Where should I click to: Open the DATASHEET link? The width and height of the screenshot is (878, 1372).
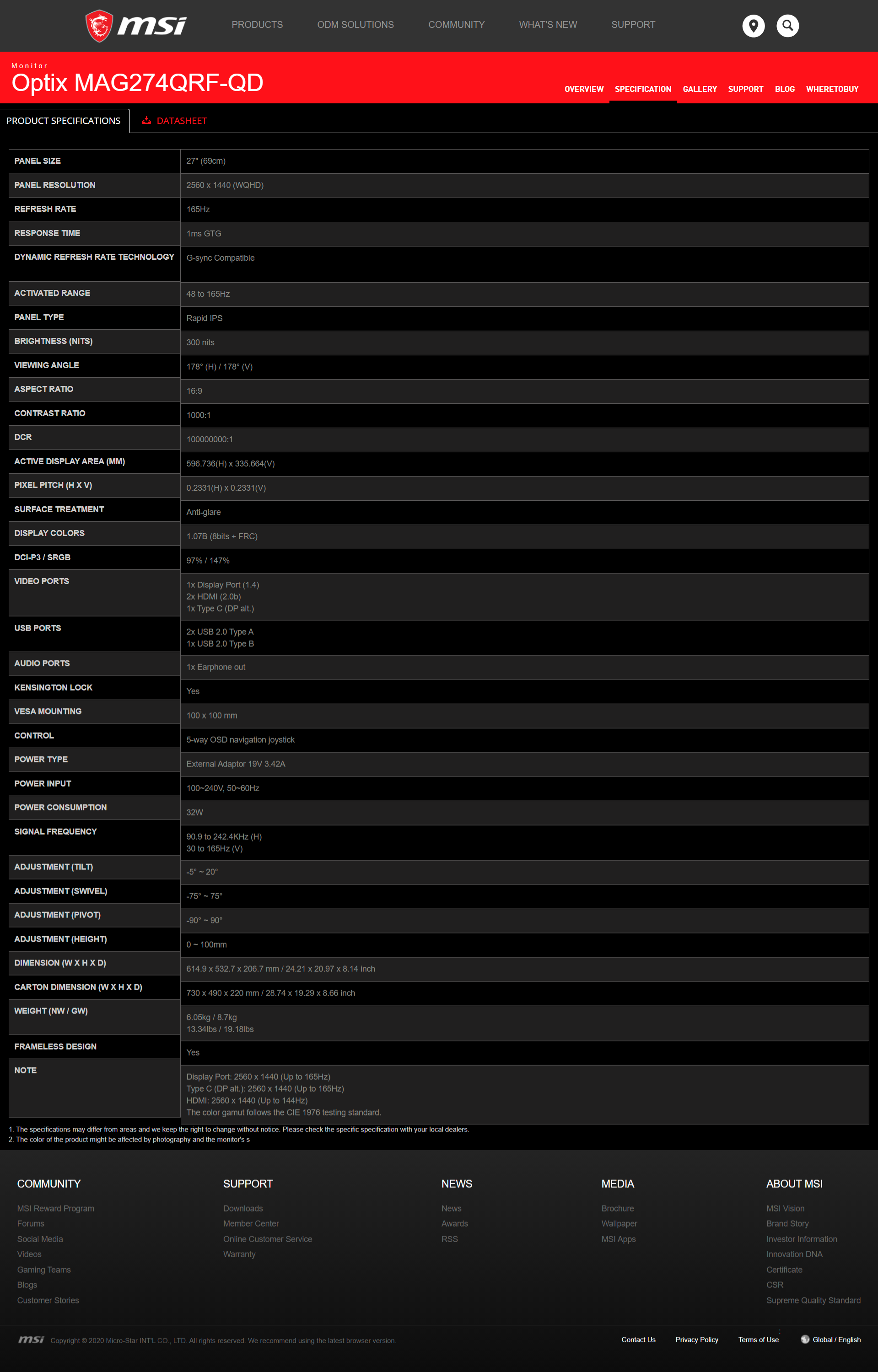pyautogui.click(x=181, y=121)
